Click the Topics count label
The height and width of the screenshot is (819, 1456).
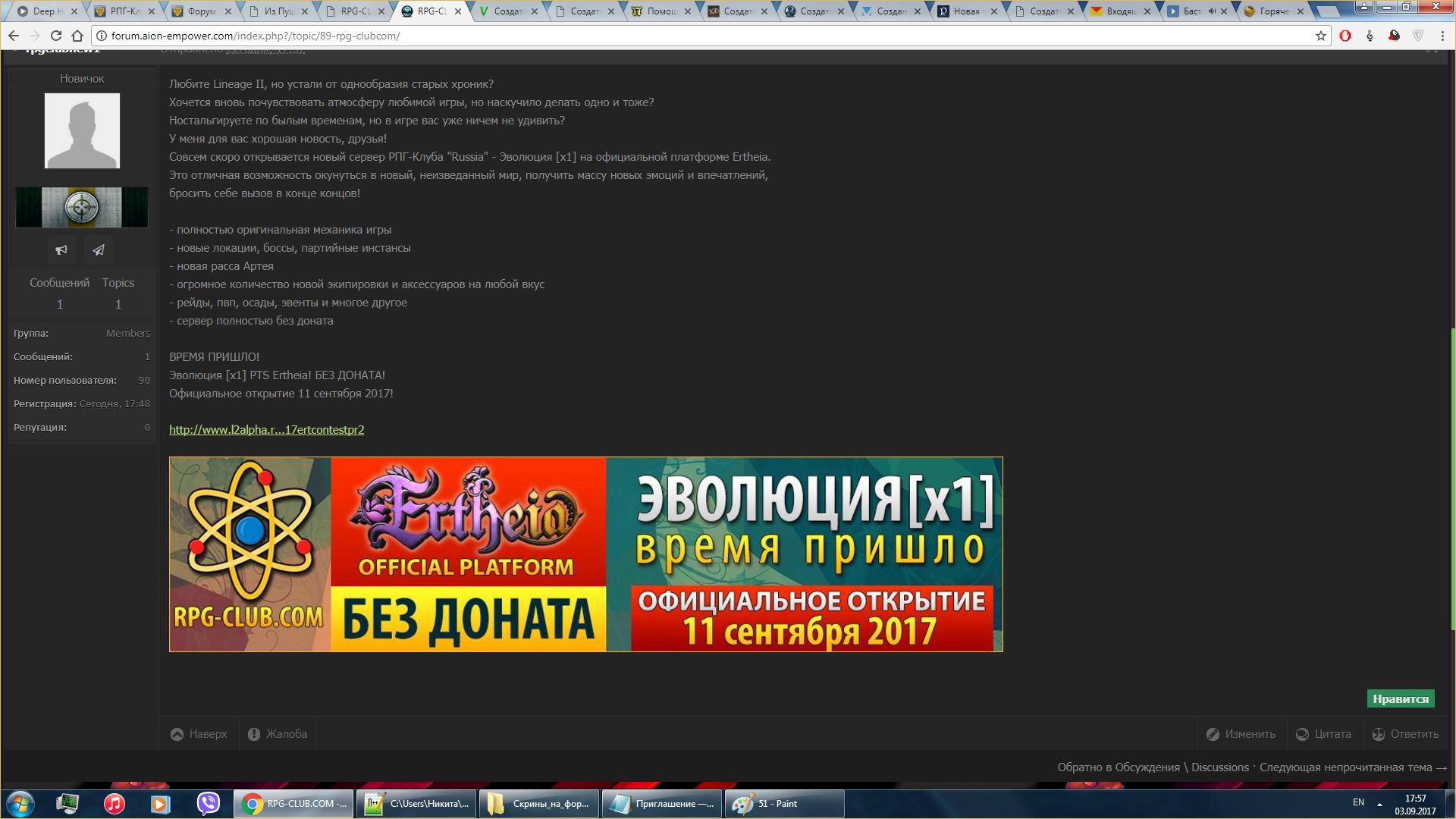[118, 283]
